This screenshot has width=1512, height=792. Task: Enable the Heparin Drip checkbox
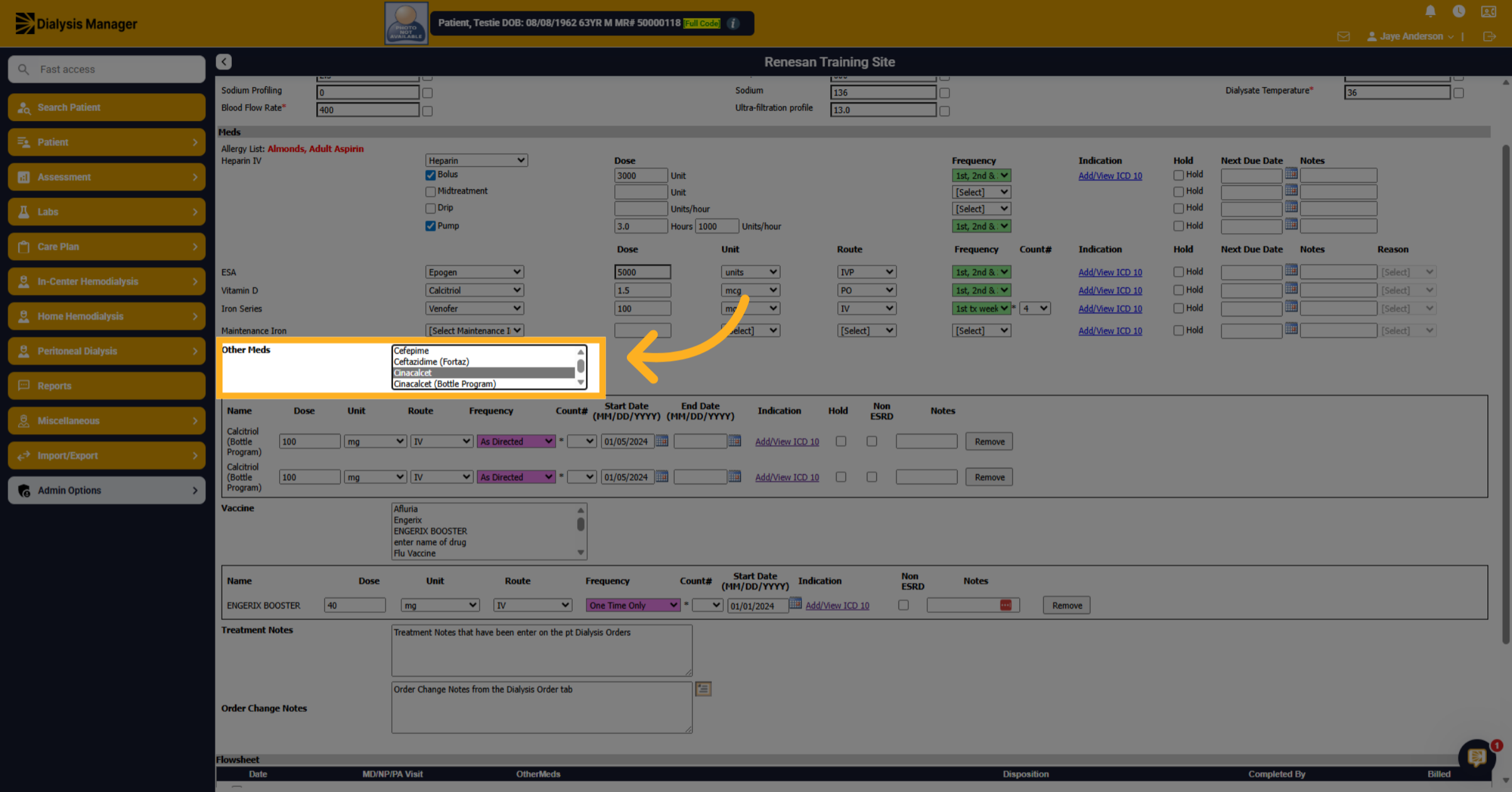pos(430,209)
